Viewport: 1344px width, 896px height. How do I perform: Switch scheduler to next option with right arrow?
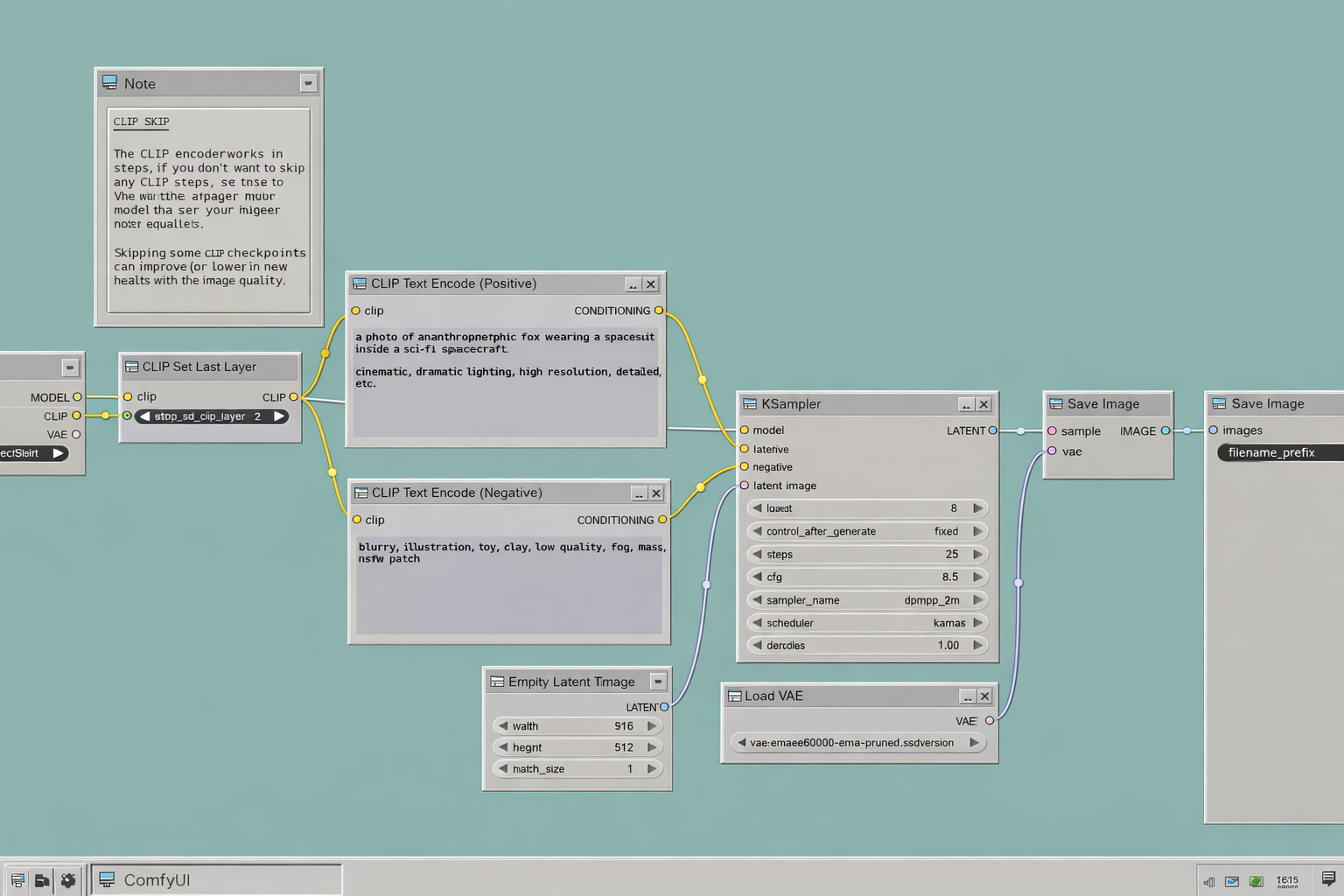977,623
